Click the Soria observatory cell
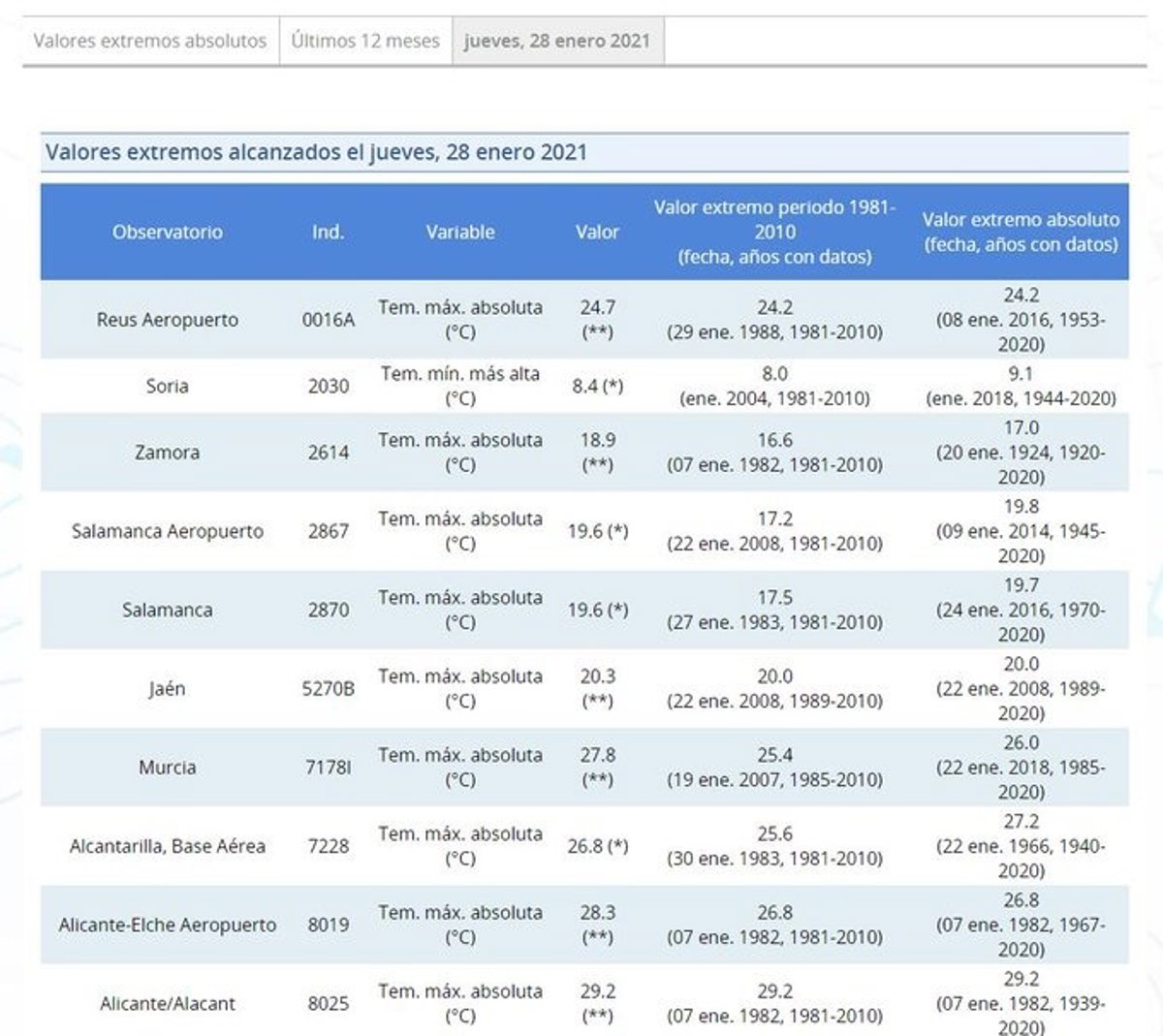Image resolution: width=1163 pixels, height=1036 pixels. pyautogui.click(x=167, y=386)
